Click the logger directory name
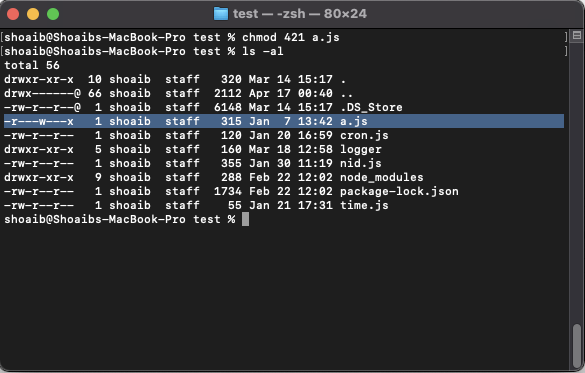 coord(361,149)
